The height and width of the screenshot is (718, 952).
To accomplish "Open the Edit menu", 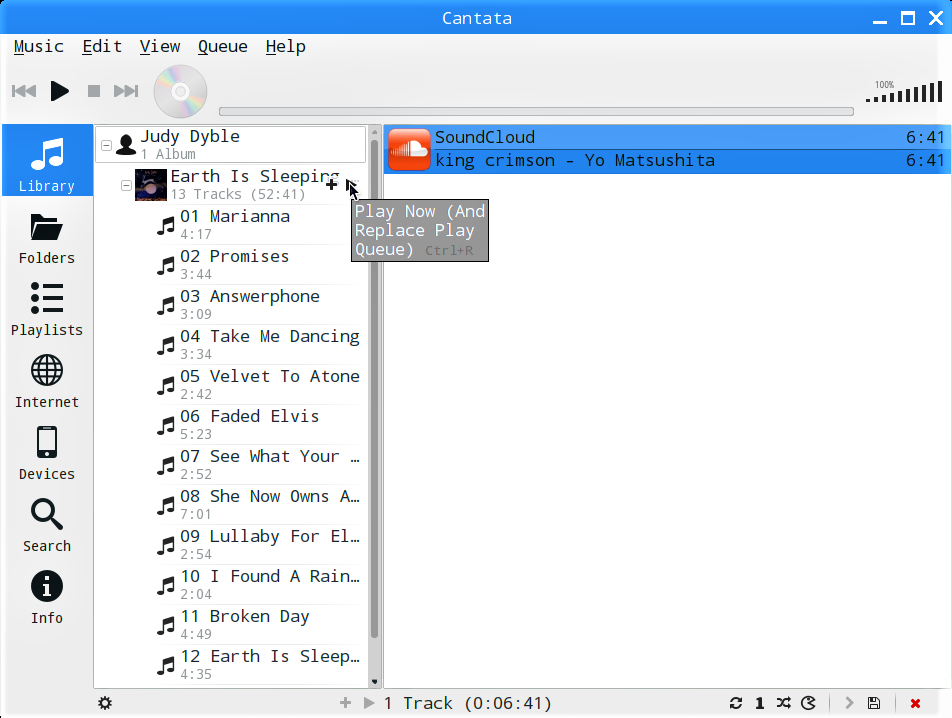I will (102, 47).
